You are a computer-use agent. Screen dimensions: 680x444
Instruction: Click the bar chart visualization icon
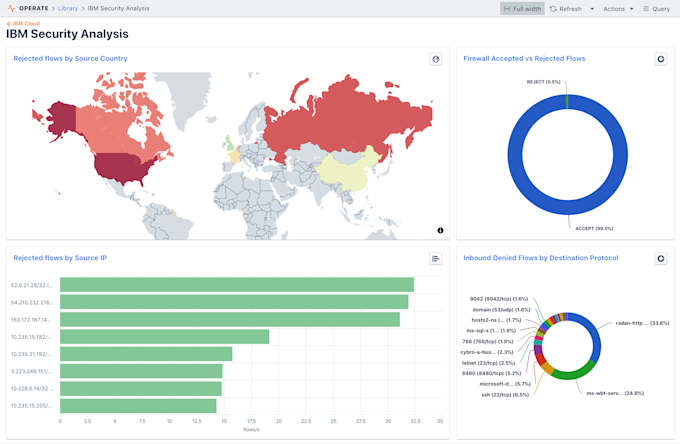click(436, 259)
